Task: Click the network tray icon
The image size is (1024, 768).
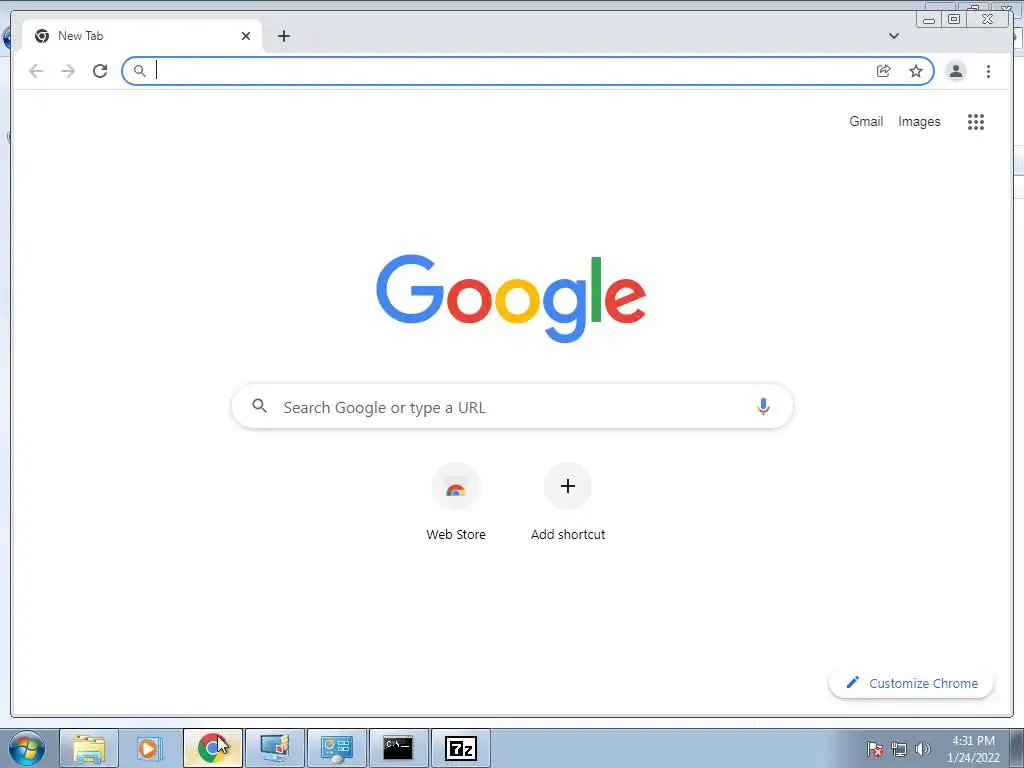Action: (x=899, y=749)
